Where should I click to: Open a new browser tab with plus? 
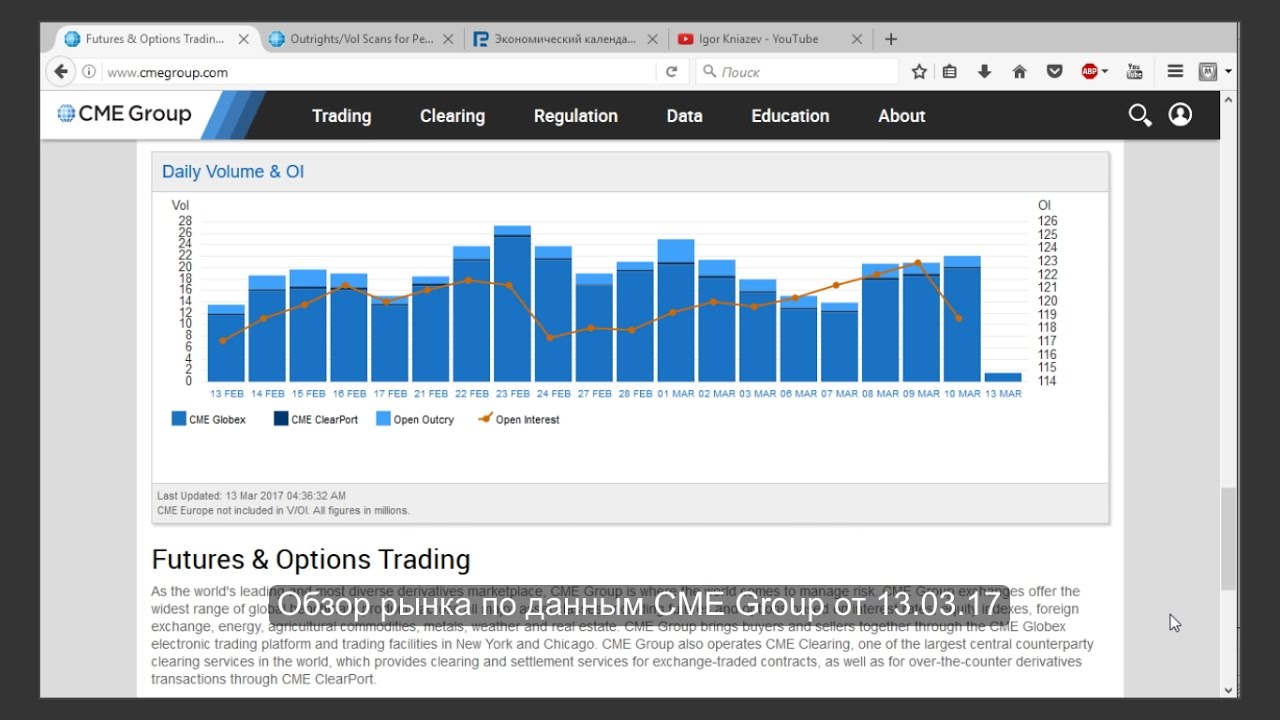[x=891, y=39]
